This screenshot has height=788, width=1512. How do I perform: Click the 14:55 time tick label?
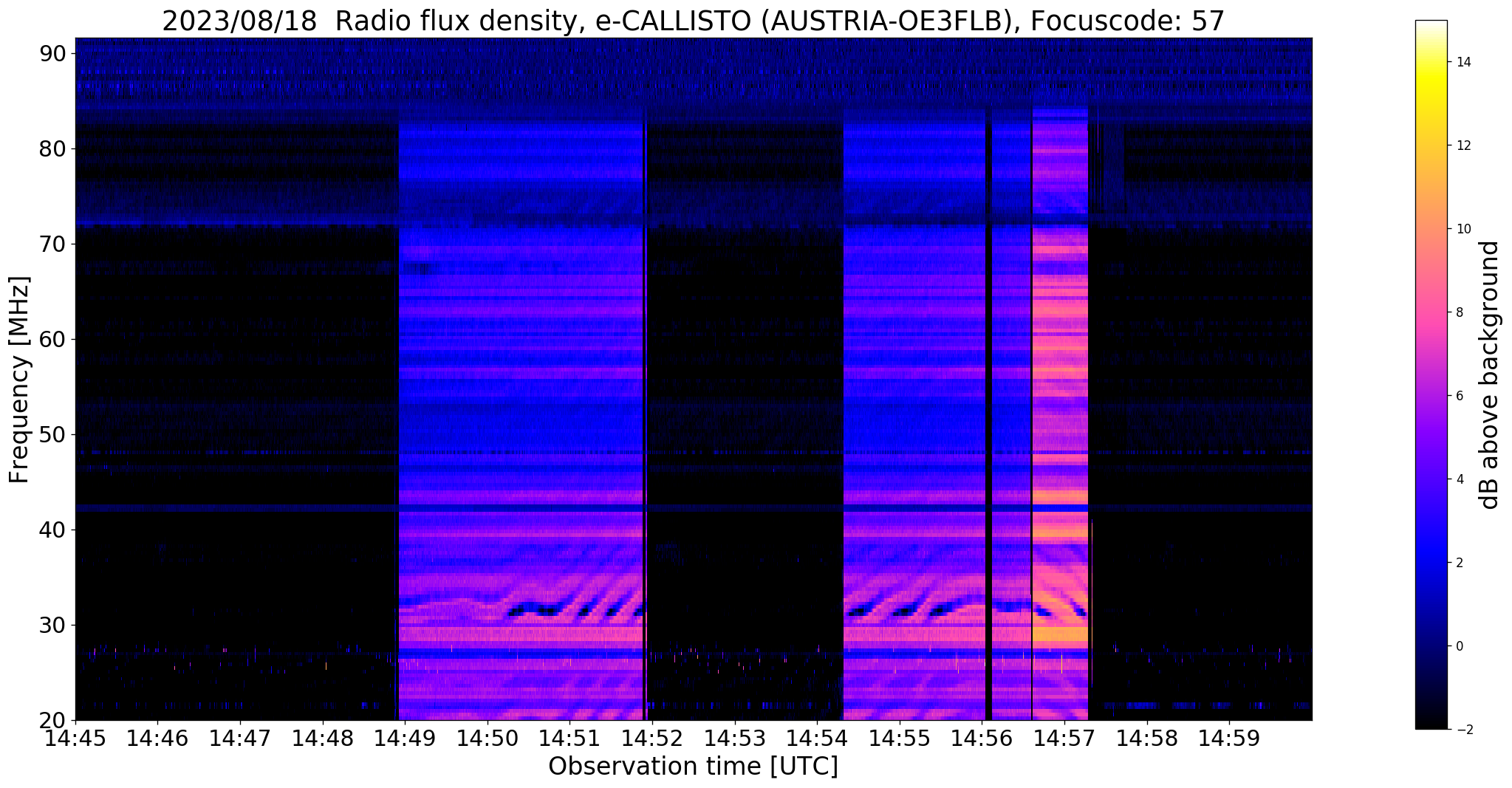[x=899, y=738]
